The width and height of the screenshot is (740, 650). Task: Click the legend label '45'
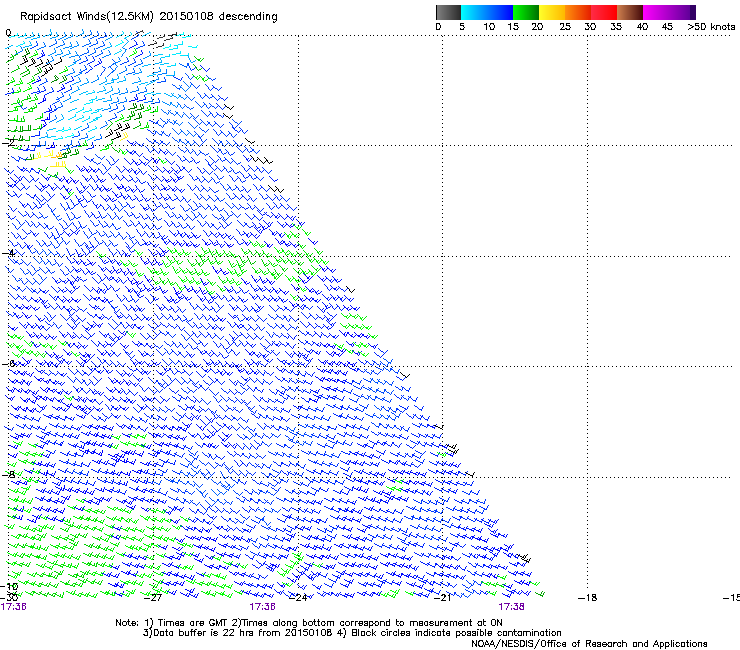click(667, 27)
